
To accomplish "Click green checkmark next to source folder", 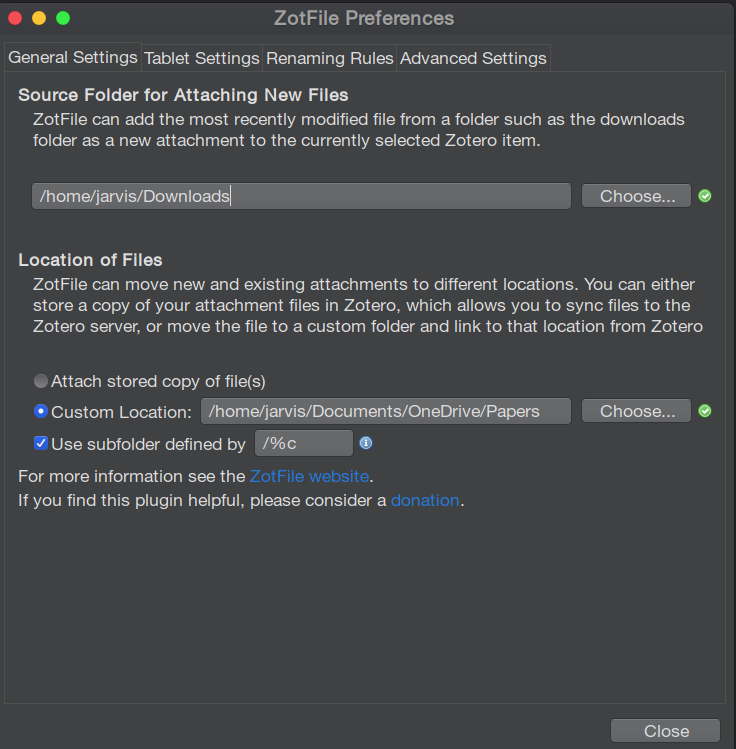I will point(705,196).
